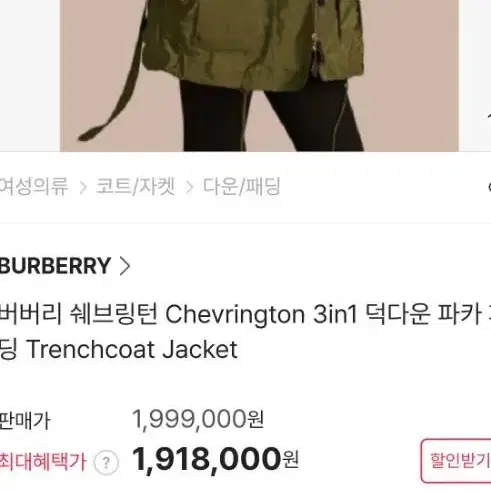This screenshot has height=491, width=491.
Task: Click the 판매가 label
Action: coord(25,421)
